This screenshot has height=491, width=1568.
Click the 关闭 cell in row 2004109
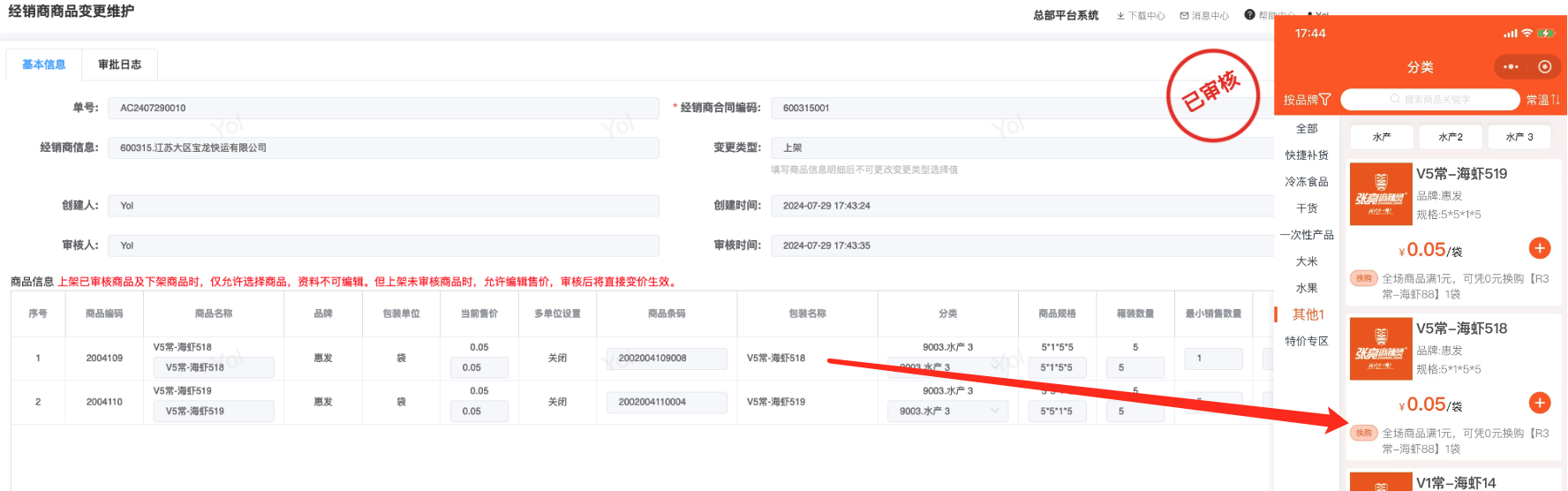(557, 359)
